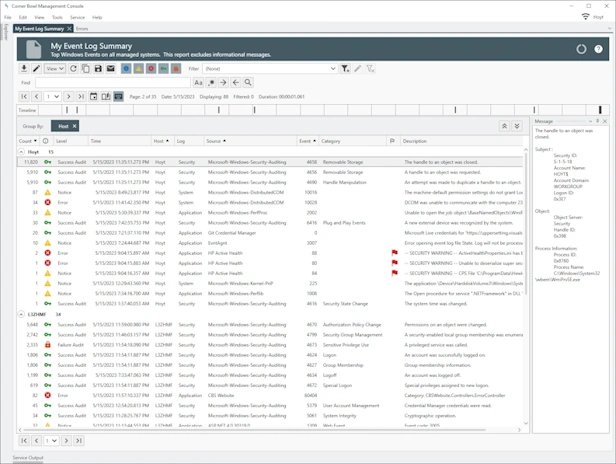Image resolution: width=616 pixels, height=464 pixels.
Task: Select the CBS Website error row
Action: click(x=270, y=395)
